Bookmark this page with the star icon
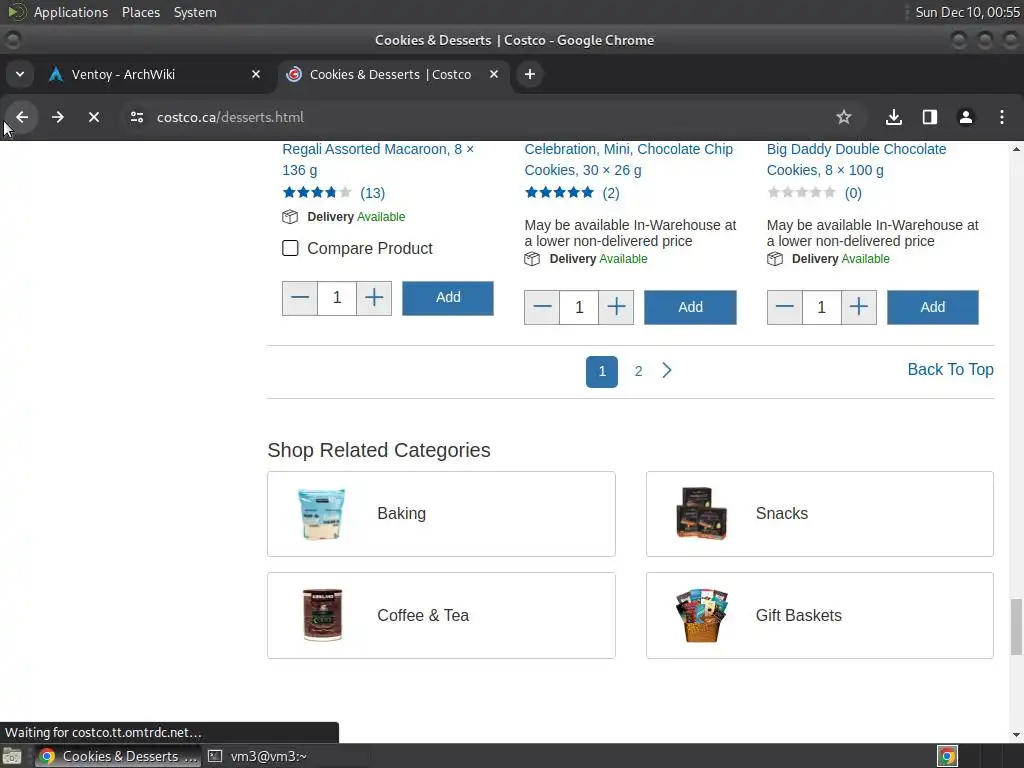The height and width of the screenshot is (768, 1024). pos(844,118)
